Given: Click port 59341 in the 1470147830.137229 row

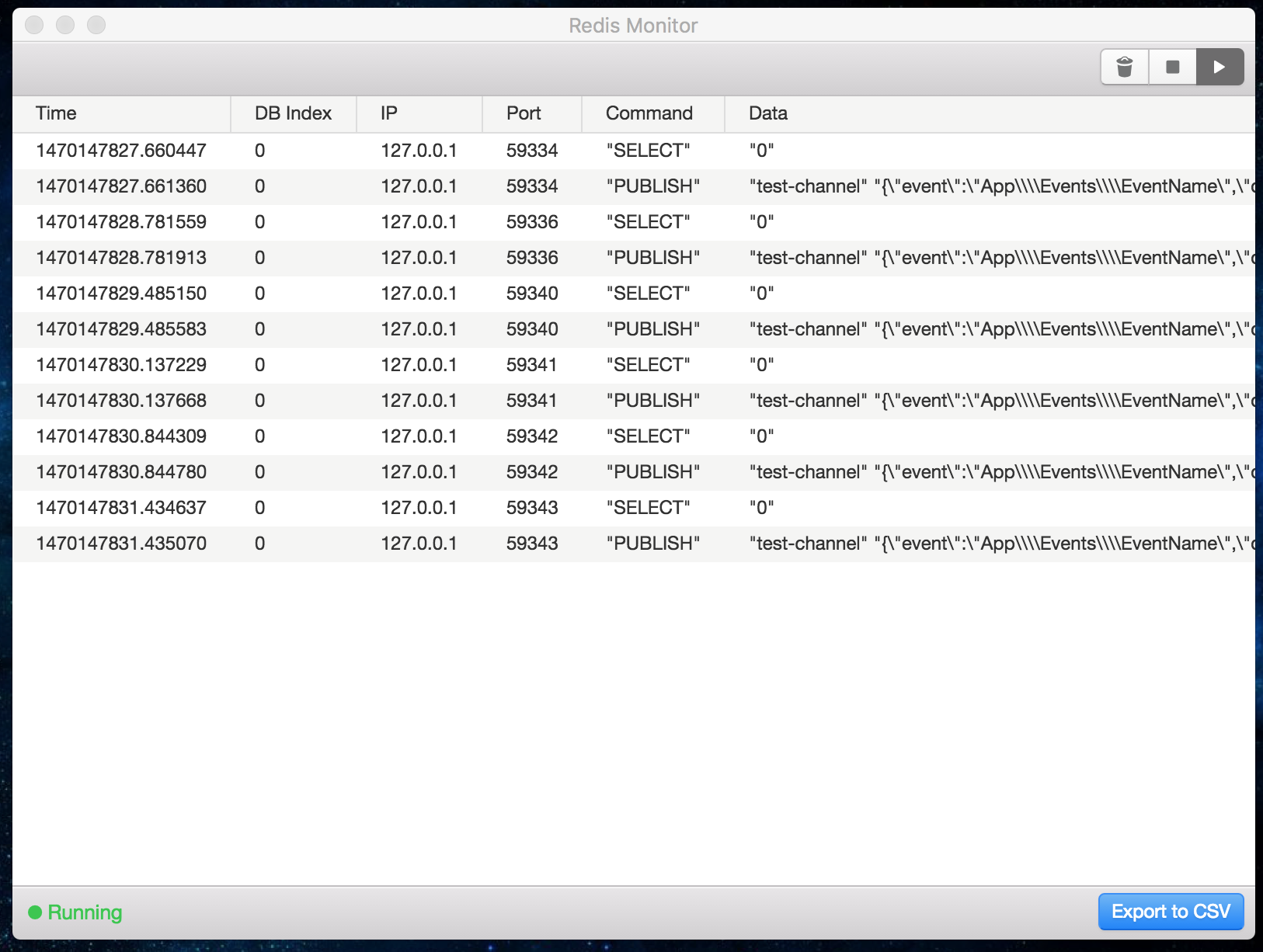Looking at the screenshot, I should pos(532,365).
